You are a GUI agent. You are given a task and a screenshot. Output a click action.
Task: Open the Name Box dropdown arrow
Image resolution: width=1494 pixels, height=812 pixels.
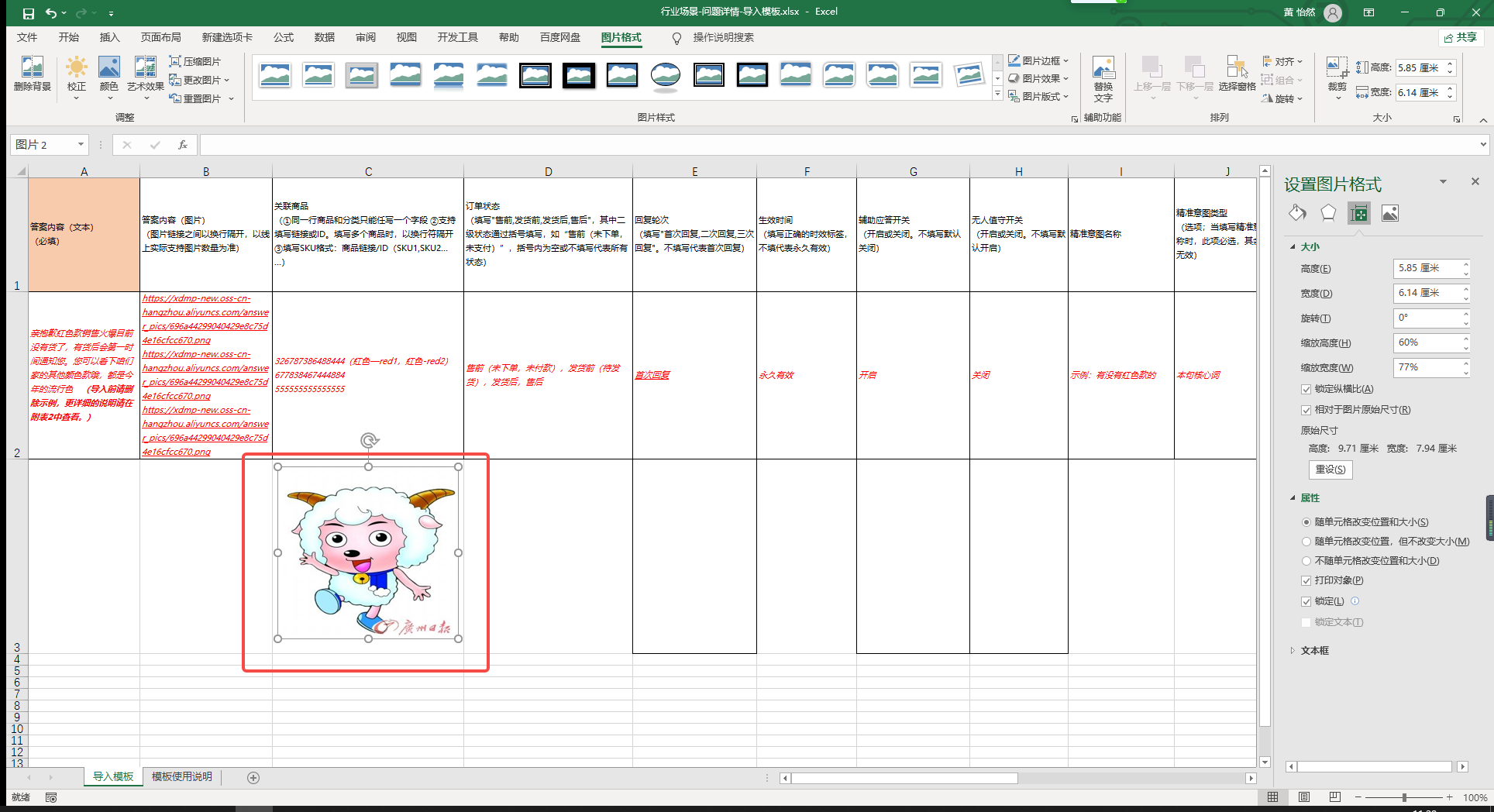point(81,145)
